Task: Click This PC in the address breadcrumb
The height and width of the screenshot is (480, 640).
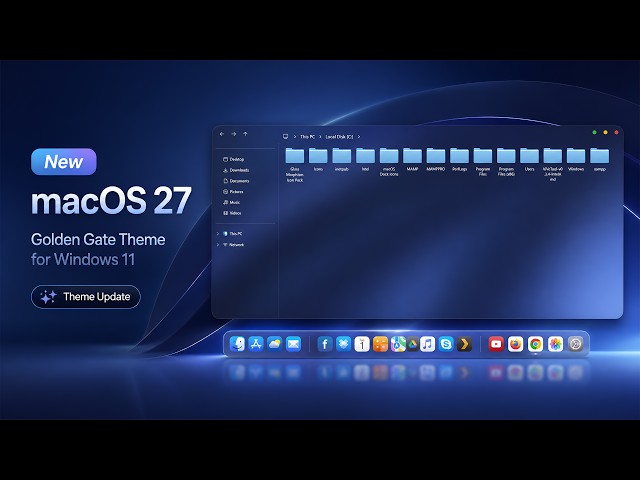Action: tap(307, 137)
